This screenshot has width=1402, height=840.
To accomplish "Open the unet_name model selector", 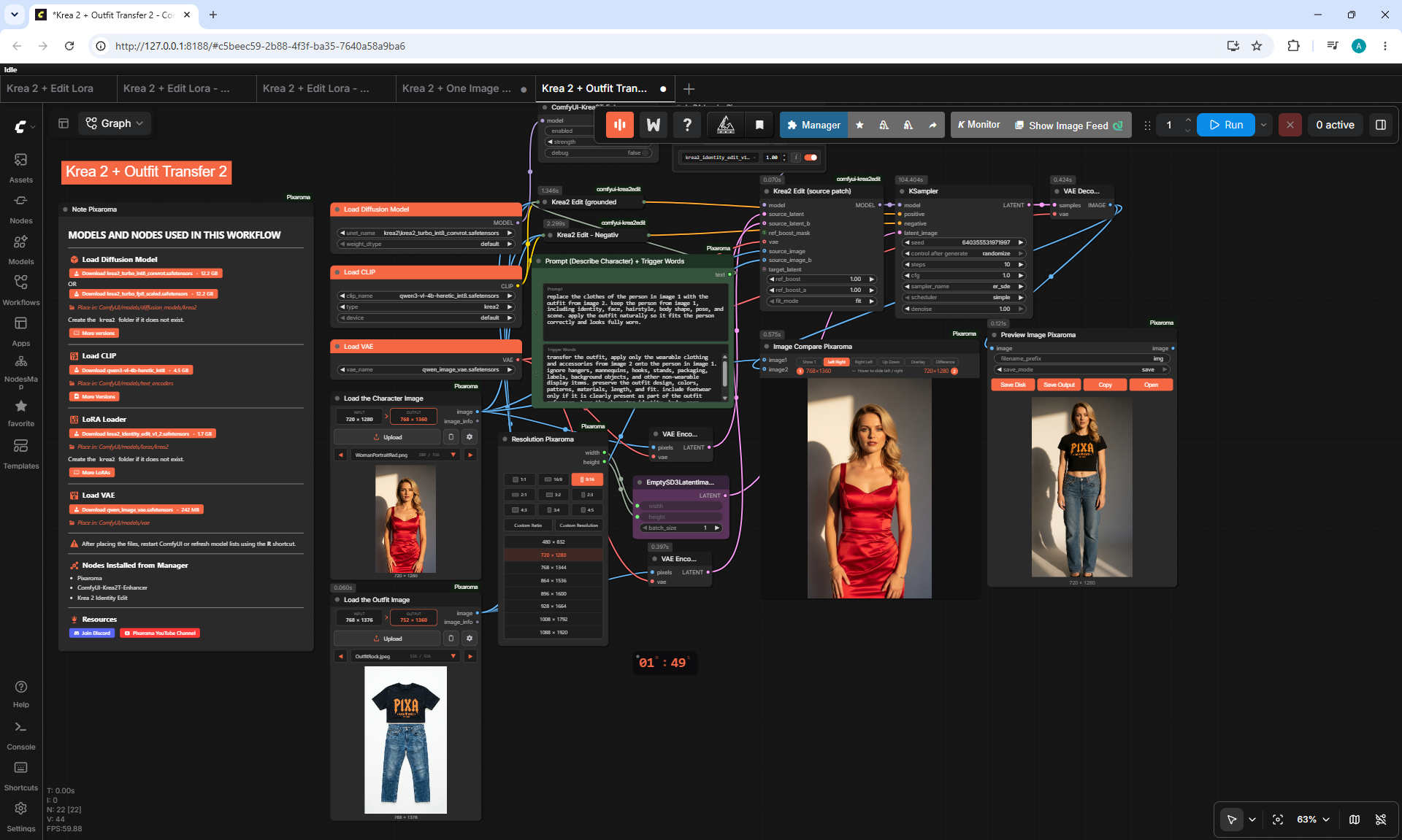I will [426, 234].
